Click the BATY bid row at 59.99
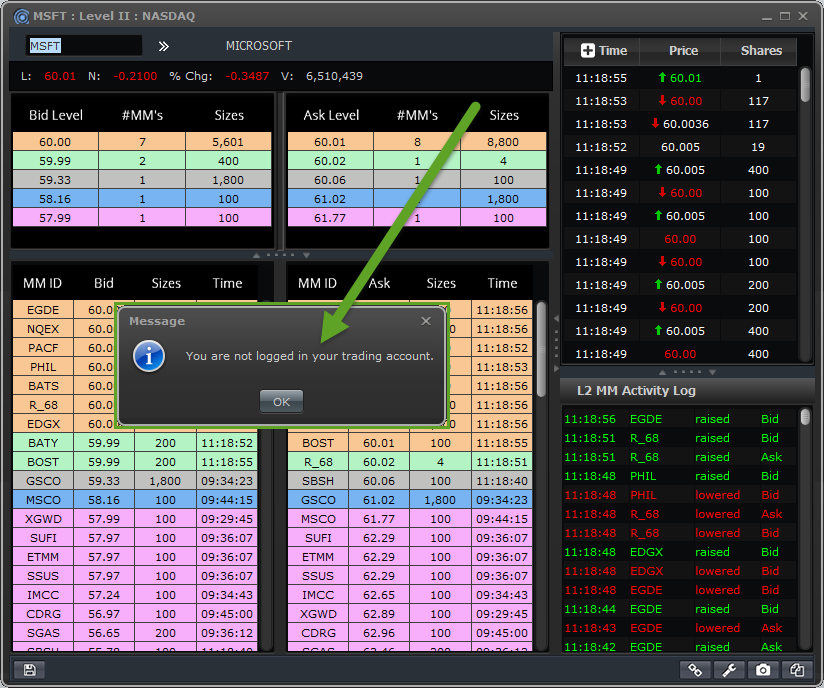The height and width of the screenshot is (688, 824). pyautogui.click(x=135, y=443)
